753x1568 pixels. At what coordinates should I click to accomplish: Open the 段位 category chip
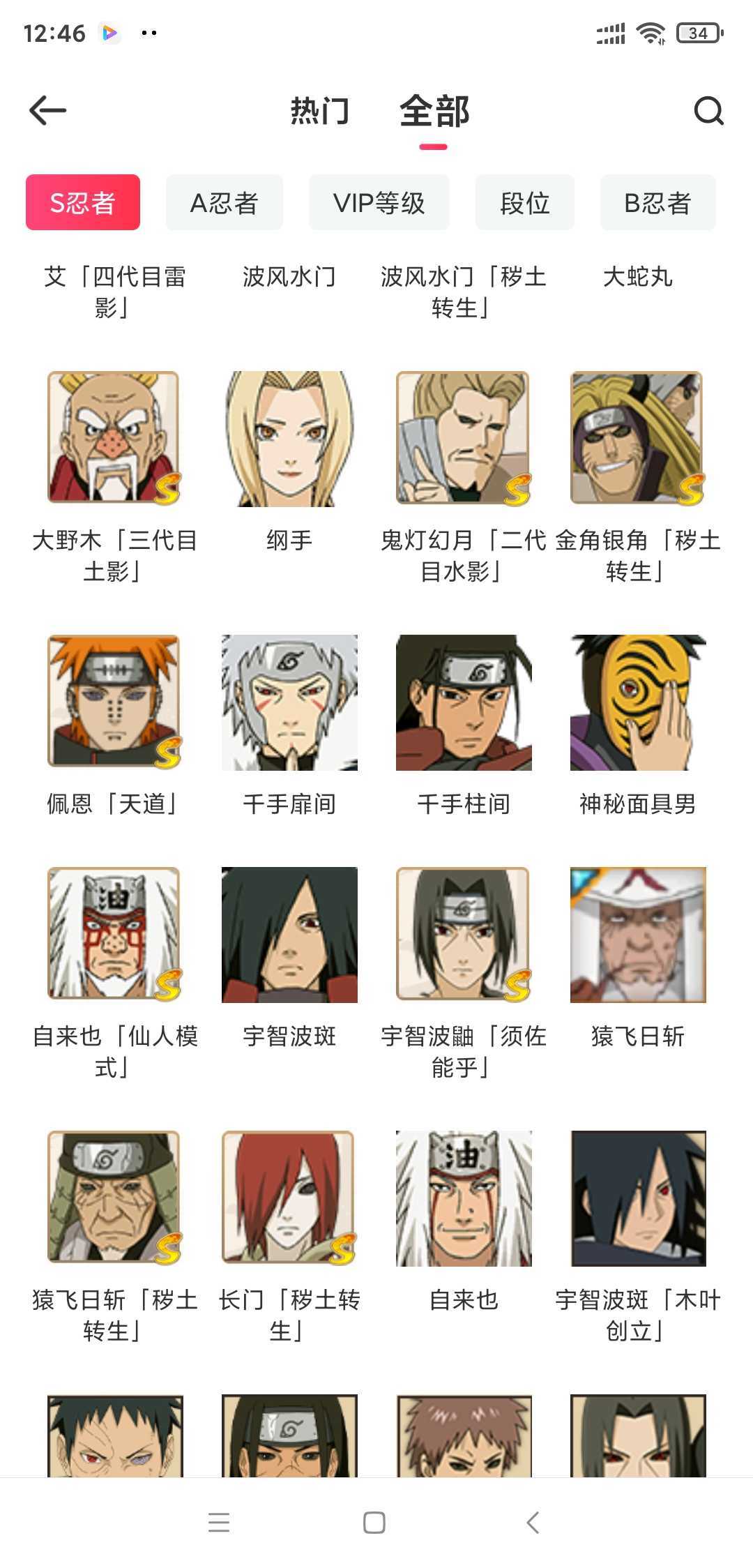[525, 202]
